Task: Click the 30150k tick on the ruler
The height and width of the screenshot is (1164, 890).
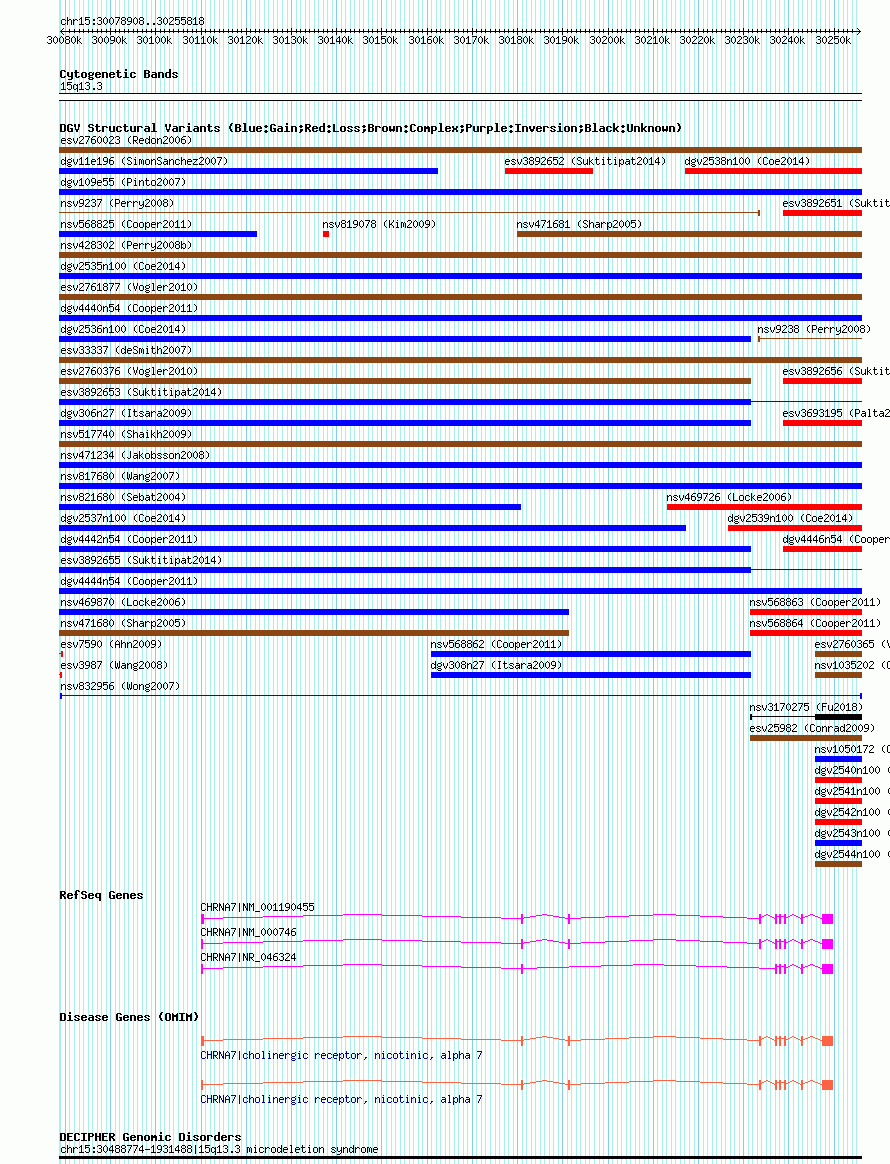Action: (380, 40)
